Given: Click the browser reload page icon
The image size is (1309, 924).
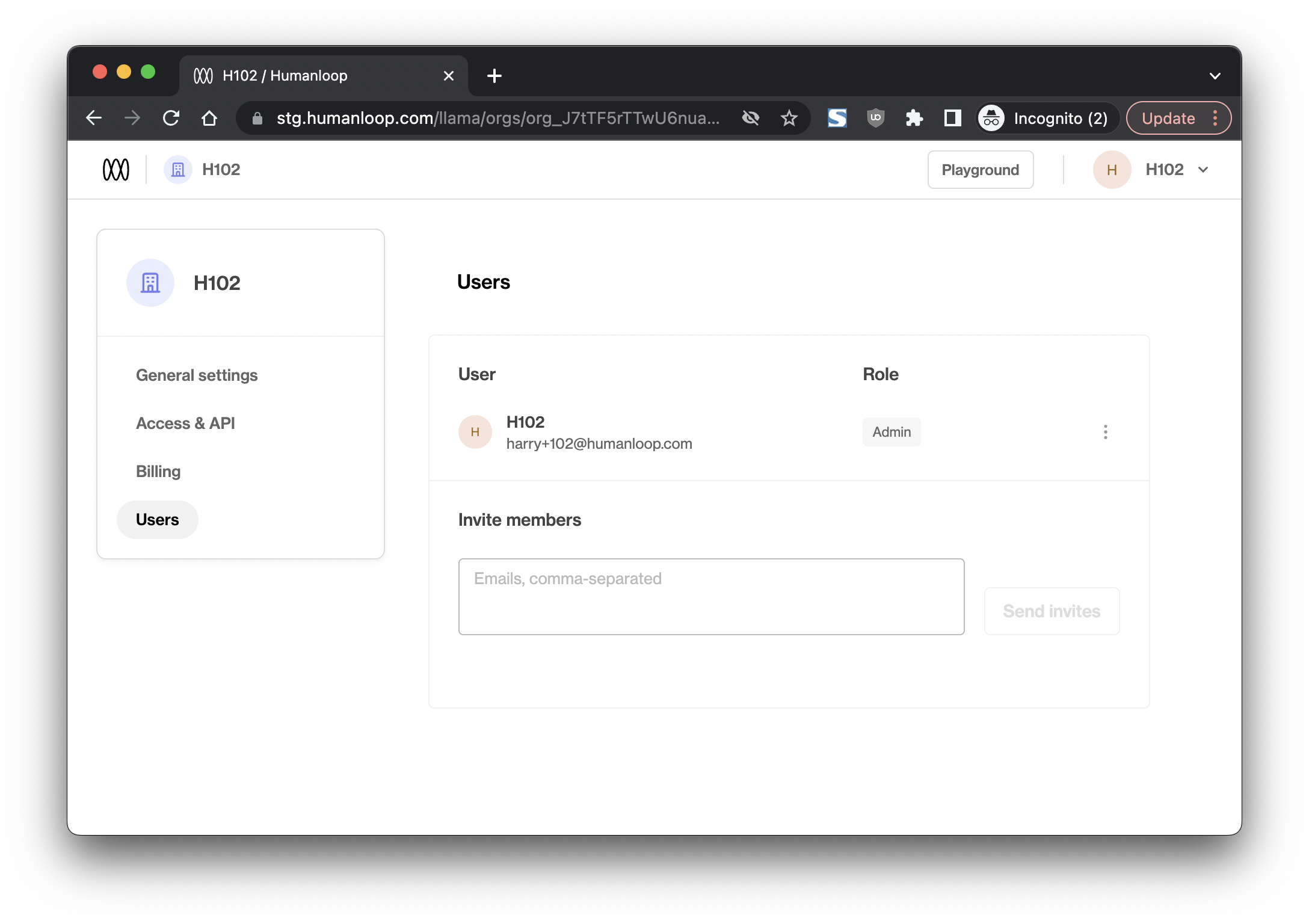Looking at the screenshot, I should [x=171, y=118].
